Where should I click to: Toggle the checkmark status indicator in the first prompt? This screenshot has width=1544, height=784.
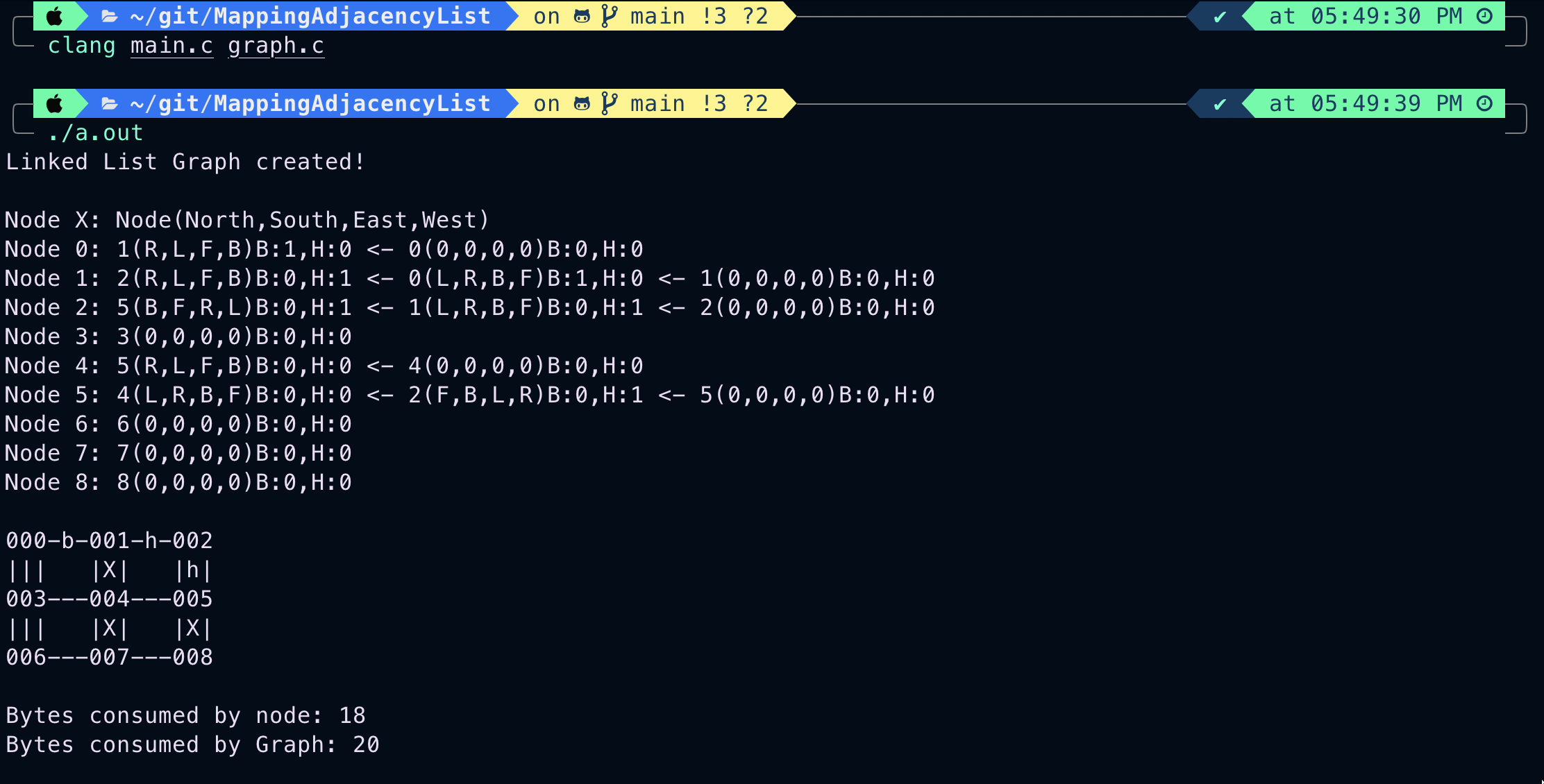pyautogui.click(x=1220, y=15)
